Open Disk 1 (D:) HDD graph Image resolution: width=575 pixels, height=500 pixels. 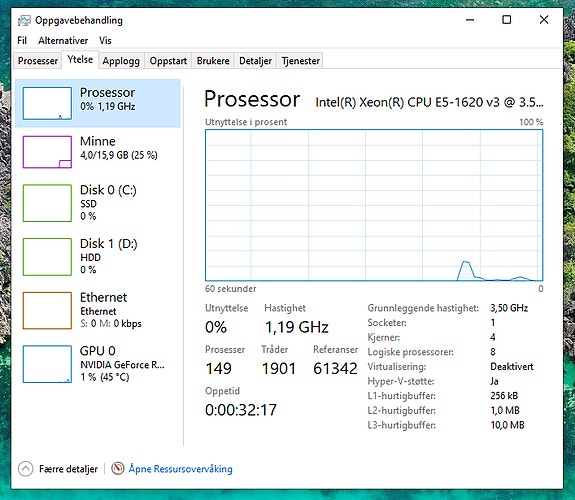47,257
